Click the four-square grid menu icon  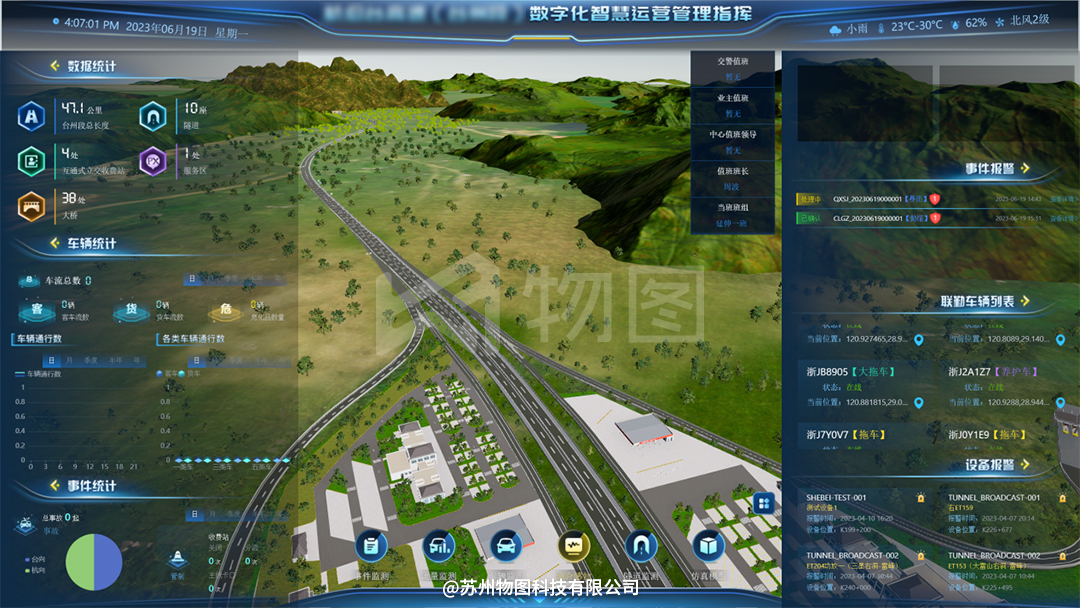[763, 502]
